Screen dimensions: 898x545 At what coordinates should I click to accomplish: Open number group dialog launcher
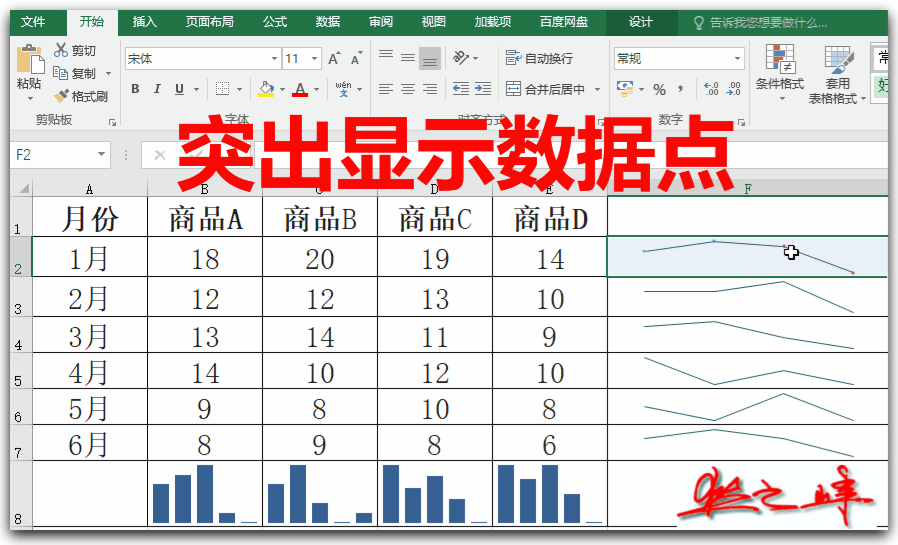pyautogui.click(x=741, y=122)
